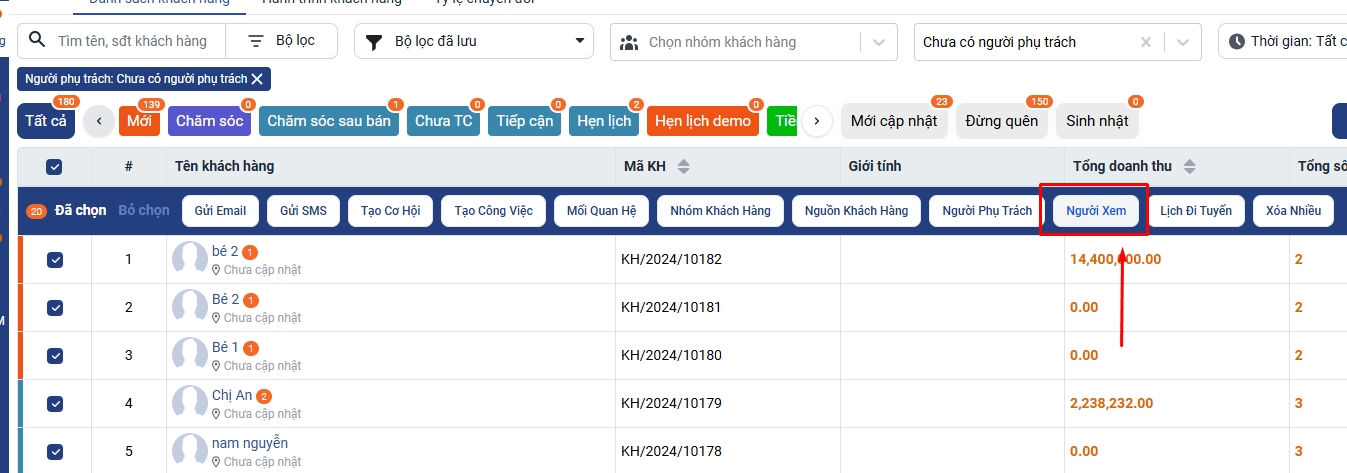The width and height of the screenshot is (1347, 473).
Task: Click the Tạo Cơ Hội button
Action: [390, 211]
